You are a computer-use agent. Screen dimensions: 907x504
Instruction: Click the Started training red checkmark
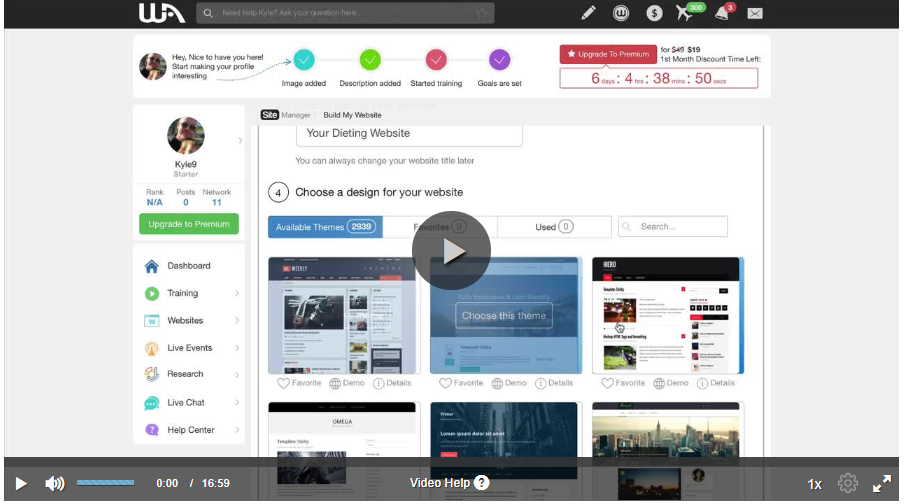[436, 60]
